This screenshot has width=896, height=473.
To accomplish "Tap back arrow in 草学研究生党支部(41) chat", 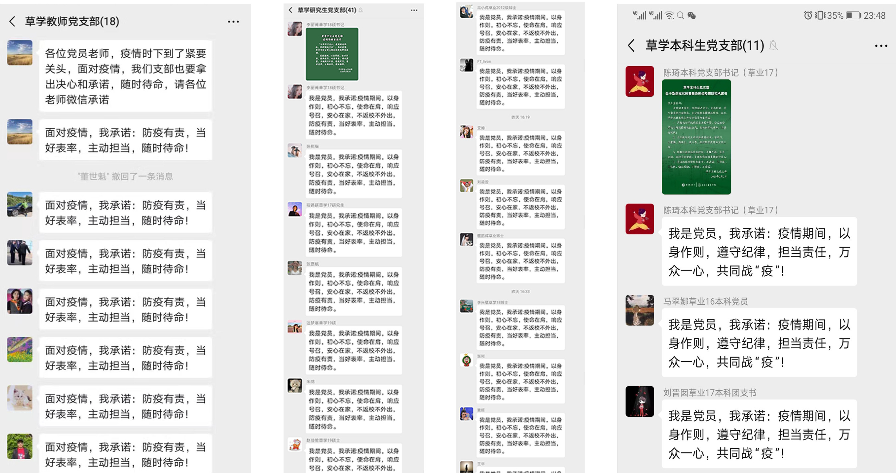I will pos(290,10).
